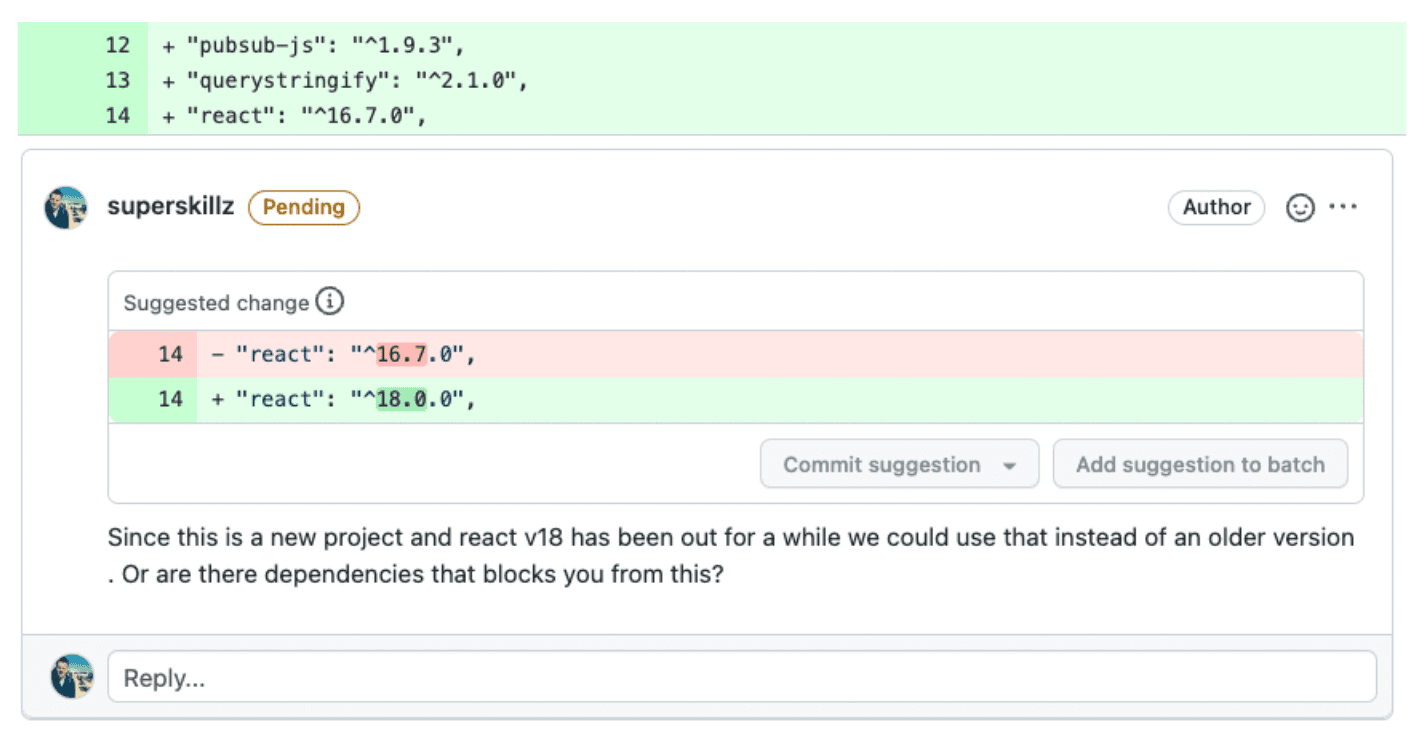
Task: Expand the Commit suggestion dropdown arrow
Action: 1009,466
